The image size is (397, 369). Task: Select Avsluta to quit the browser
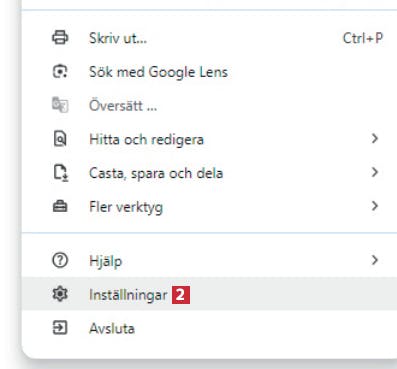(x=209, y=328)
